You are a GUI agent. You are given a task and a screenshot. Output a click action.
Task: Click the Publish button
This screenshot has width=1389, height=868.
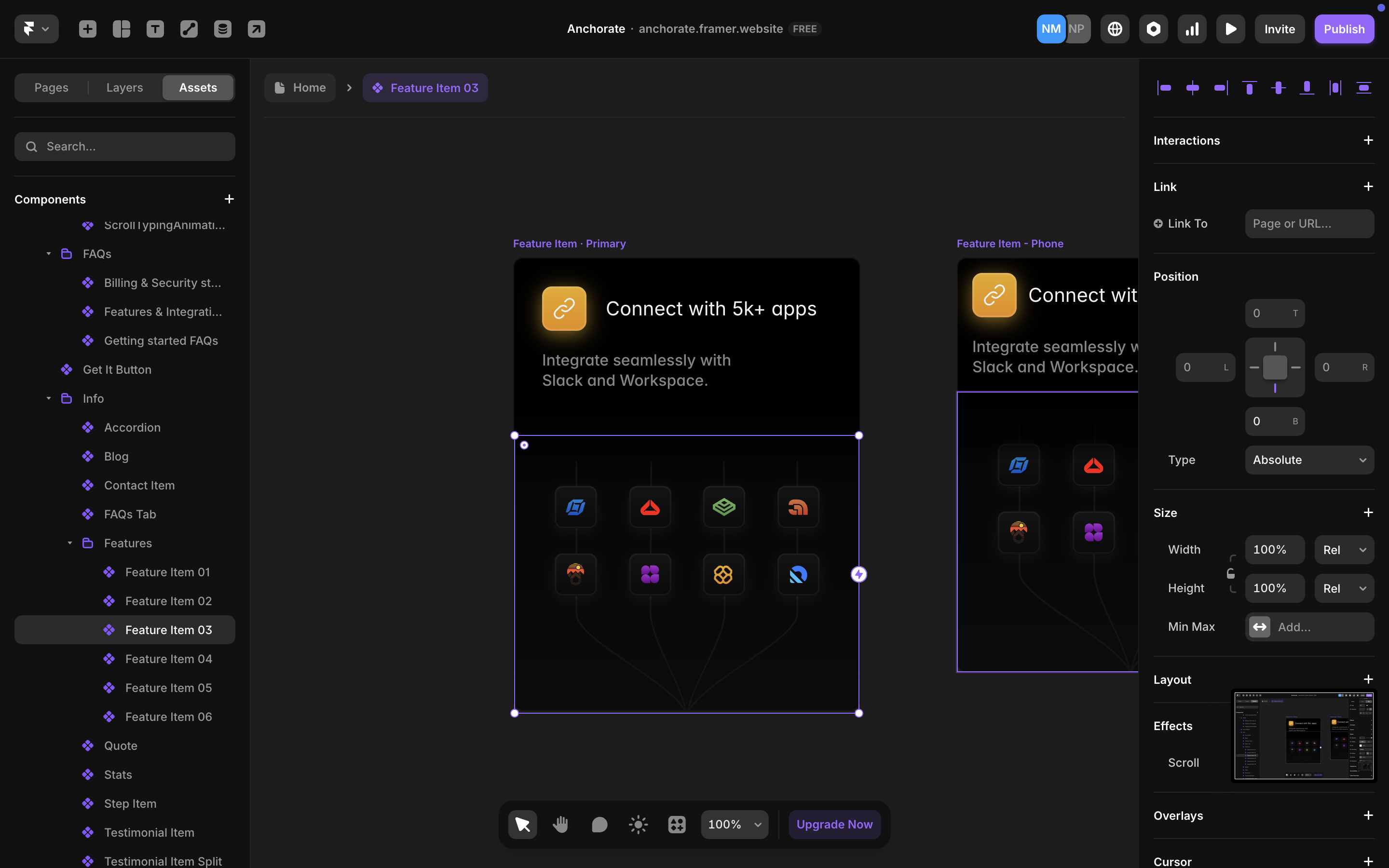pos(1344,29)
